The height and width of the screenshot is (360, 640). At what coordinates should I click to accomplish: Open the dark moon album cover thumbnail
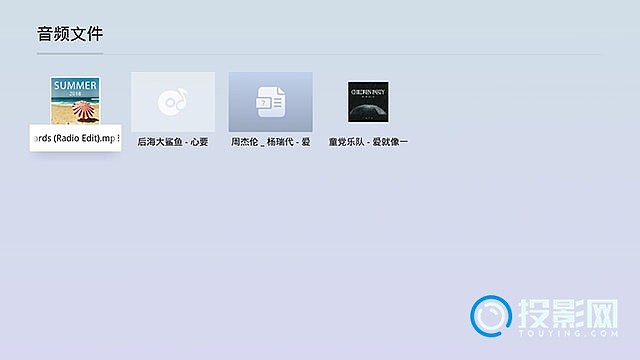[x=368, y=102]
